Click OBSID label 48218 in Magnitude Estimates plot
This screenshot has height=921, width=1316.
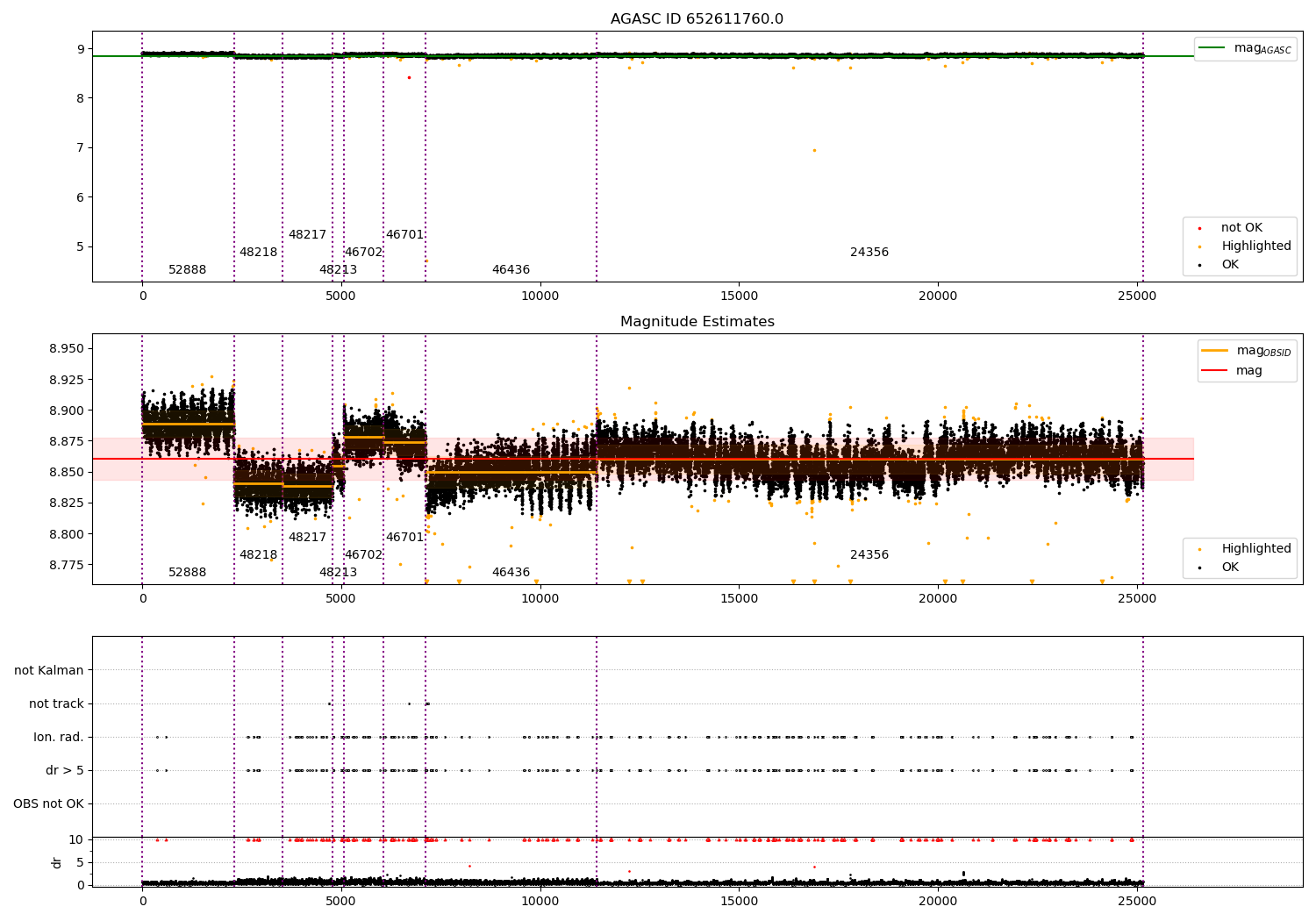[258, 555]
